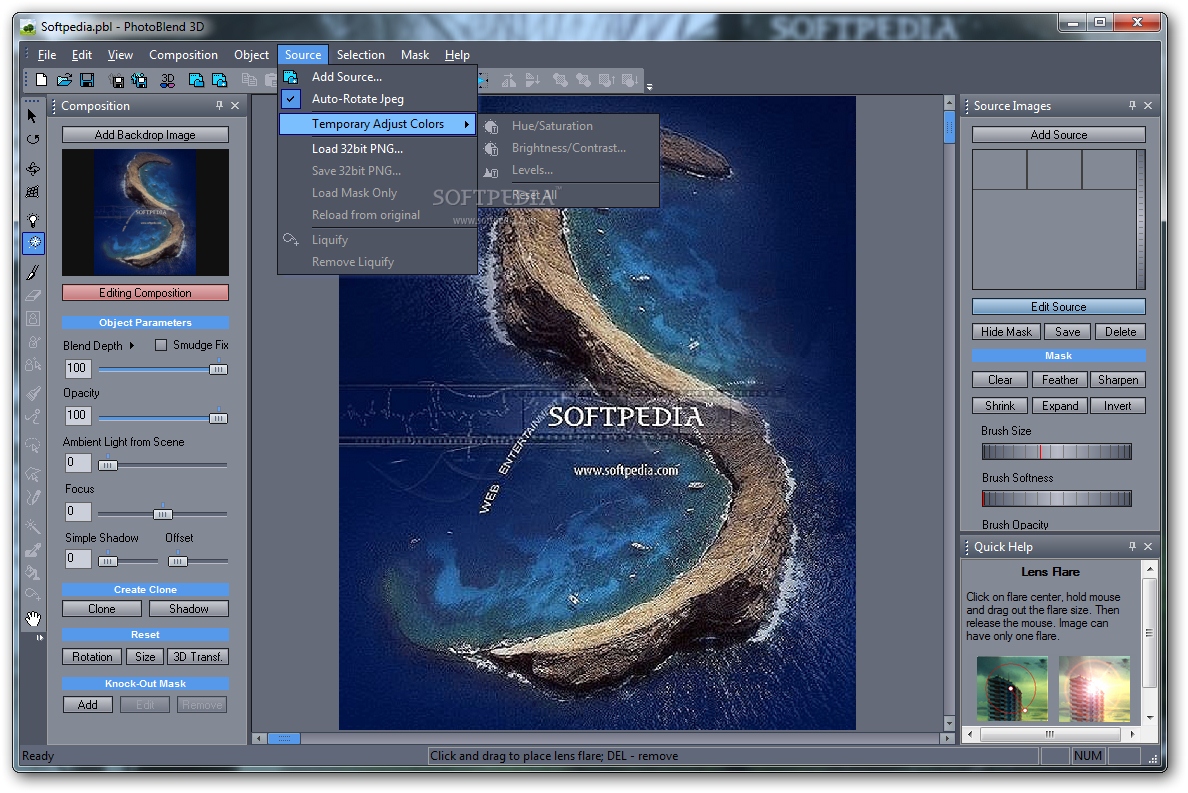The width and height of the screenshot is (1188, 793).
Task: Click the flip horizontal toolbar icon
Action: click(x=509, y=80)
